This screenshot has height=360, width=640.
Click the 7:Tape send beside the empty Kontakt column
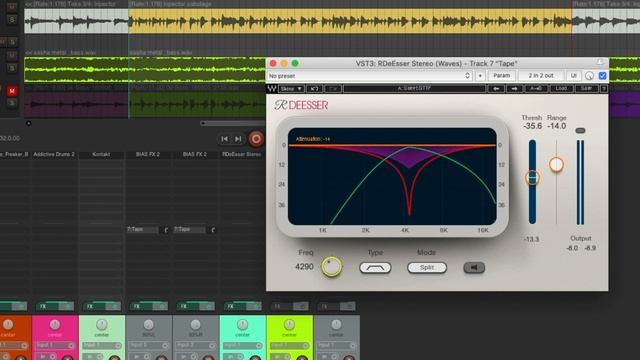point(142,229)
